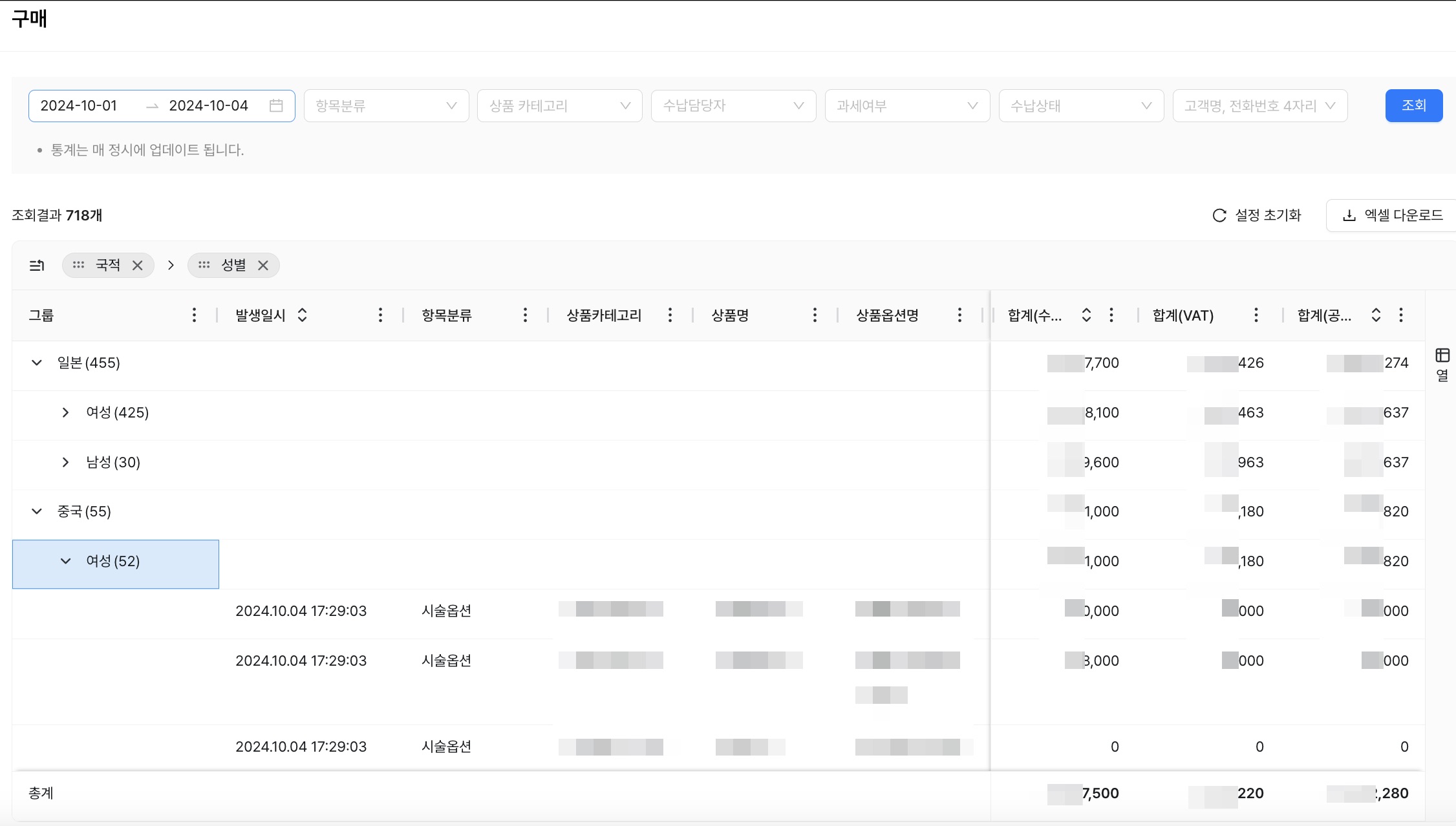Open the 항목분류 filter dropdown
The image size is (1456, 826).
(x=386, y=105)
